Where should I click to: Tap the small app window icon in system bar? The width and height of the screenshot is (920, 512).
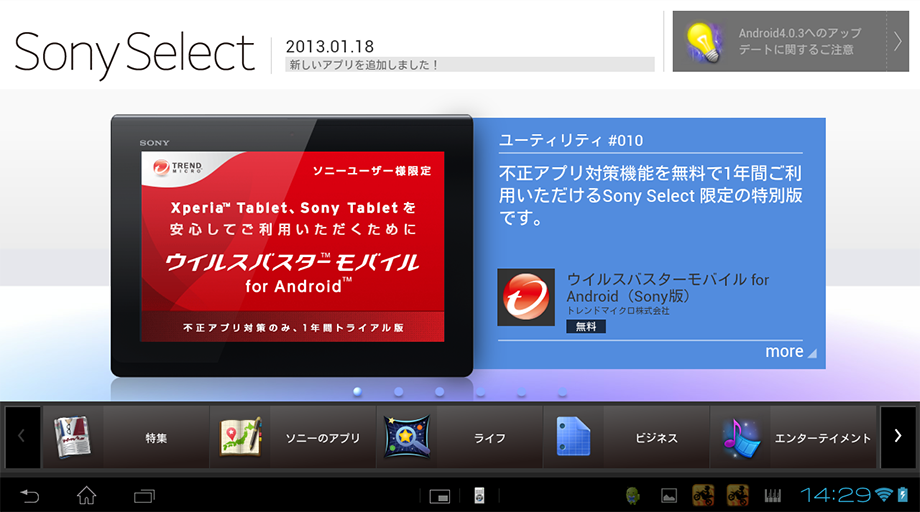click(x=439, y=496)
